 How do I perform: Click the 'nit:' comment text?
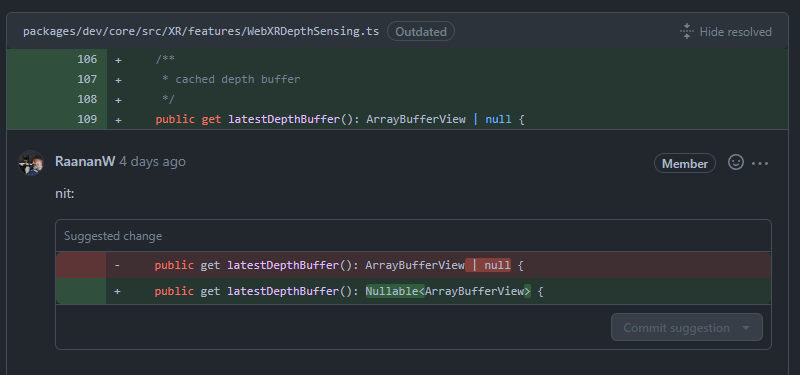pyautogui.click(x=65, y=194)
